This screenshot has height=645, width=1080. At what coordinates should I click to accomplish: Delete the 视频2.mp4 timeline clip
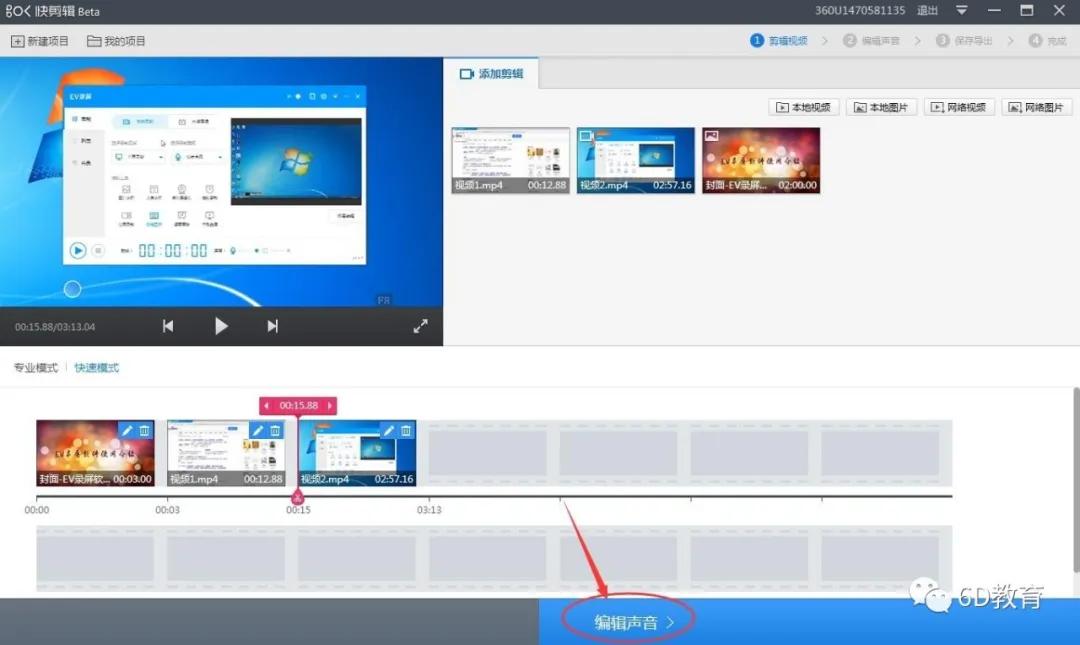406,431
